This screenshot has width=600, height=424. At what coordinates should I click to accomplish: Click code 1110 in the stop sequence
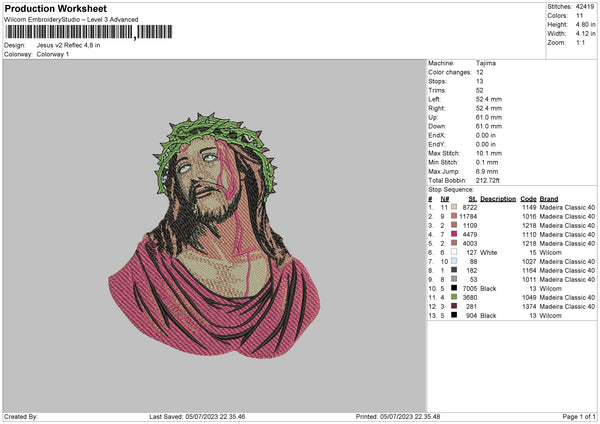(529, 235)
